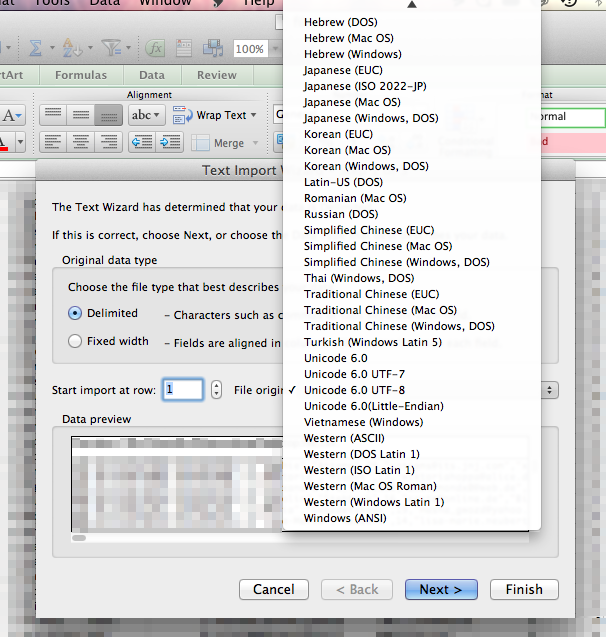Open the Sort A-Z icon
Screen dimensions: 606x637
[72, 48]
